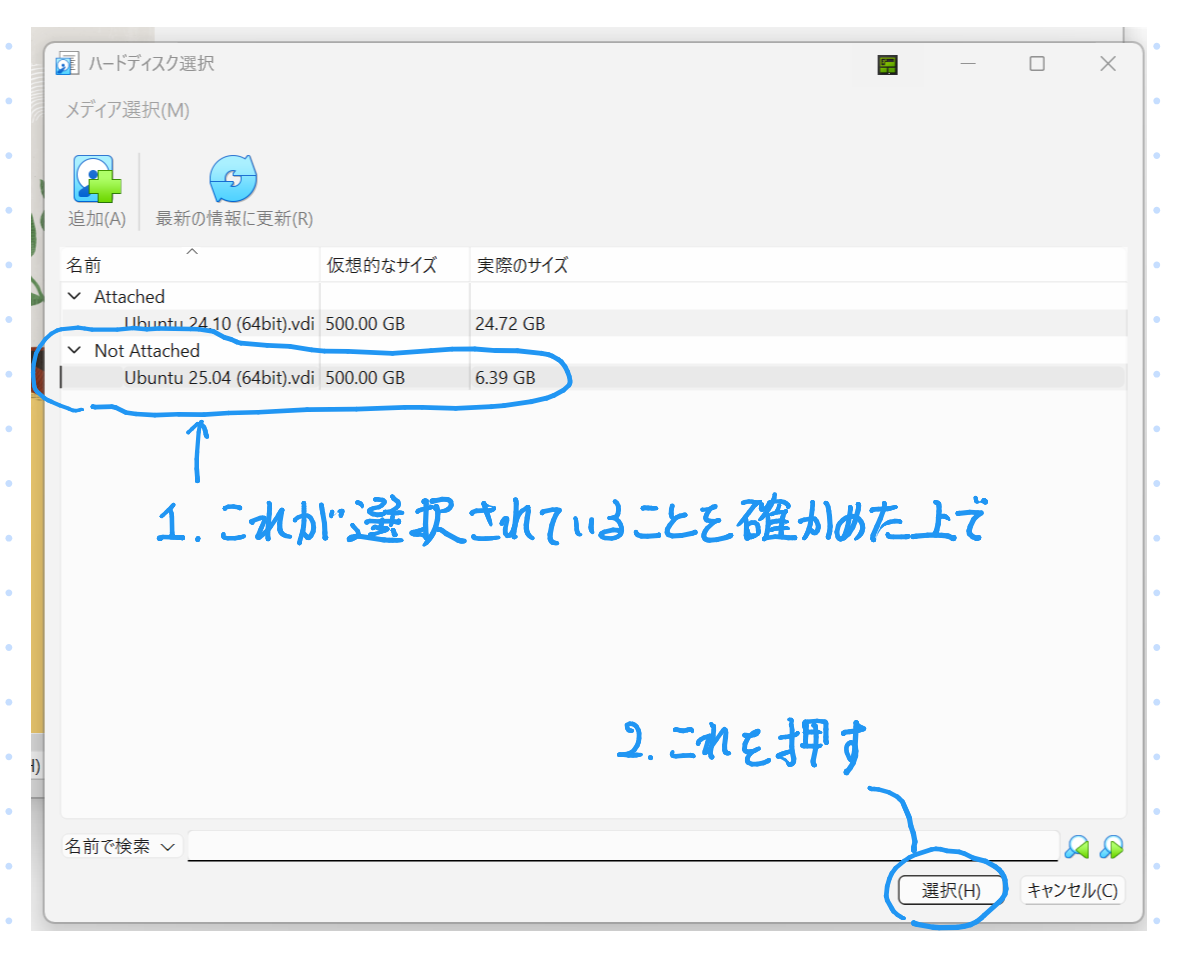Collapse the Attached group chevron
The image size is (1190, 957).
click(74, 297)
